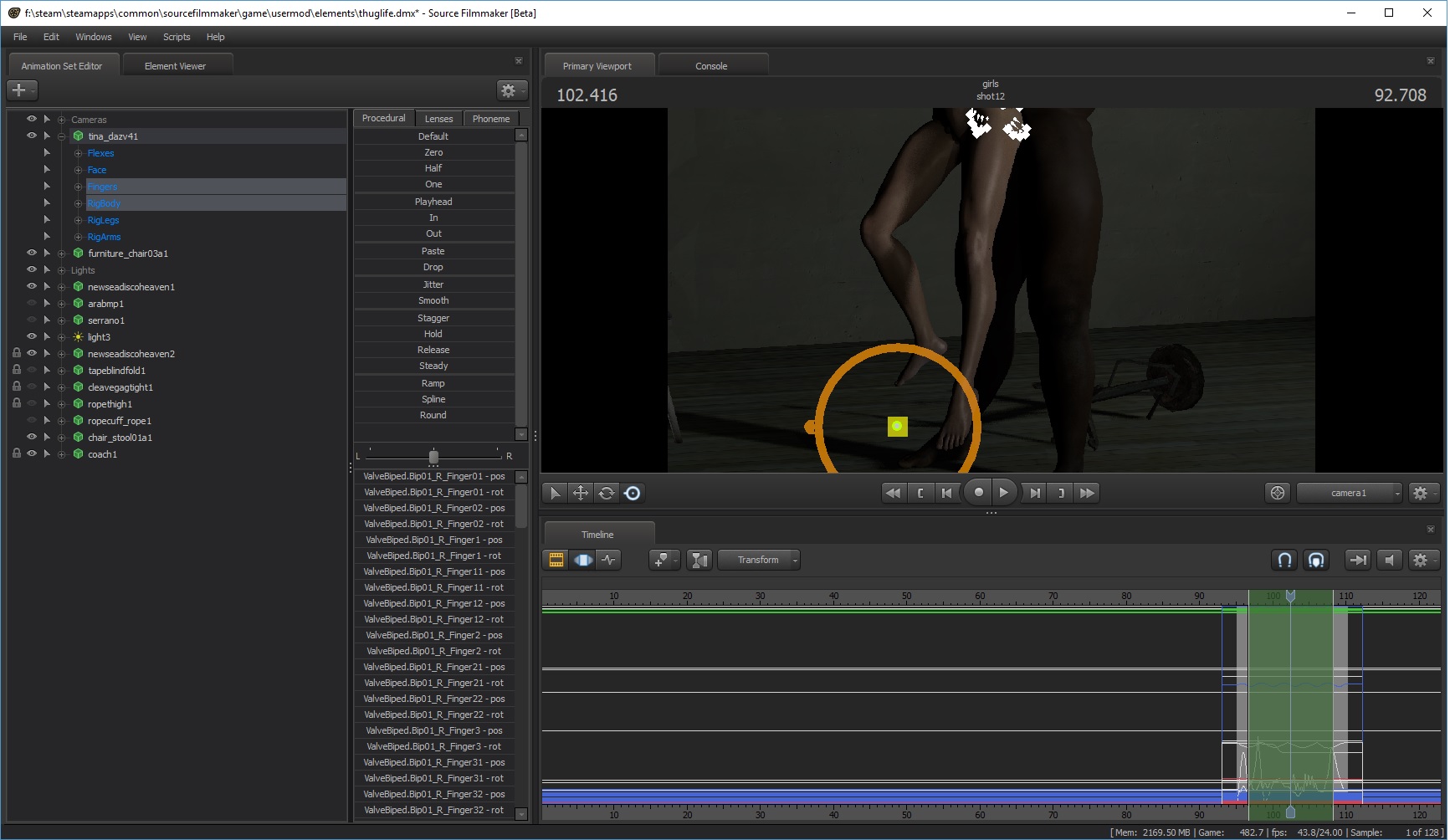Open the camera1 dropdown

coord(1350,493)
